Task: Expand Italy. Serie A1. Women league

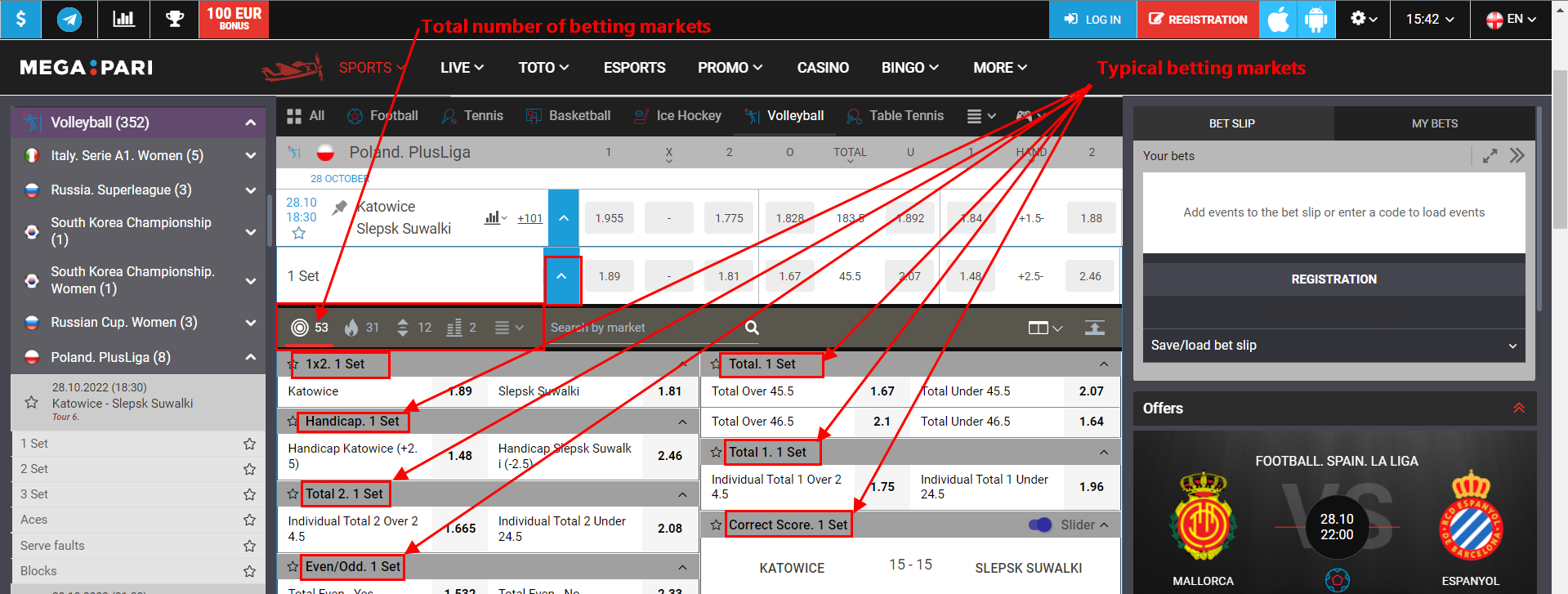Action: click(x=250, y=155)
